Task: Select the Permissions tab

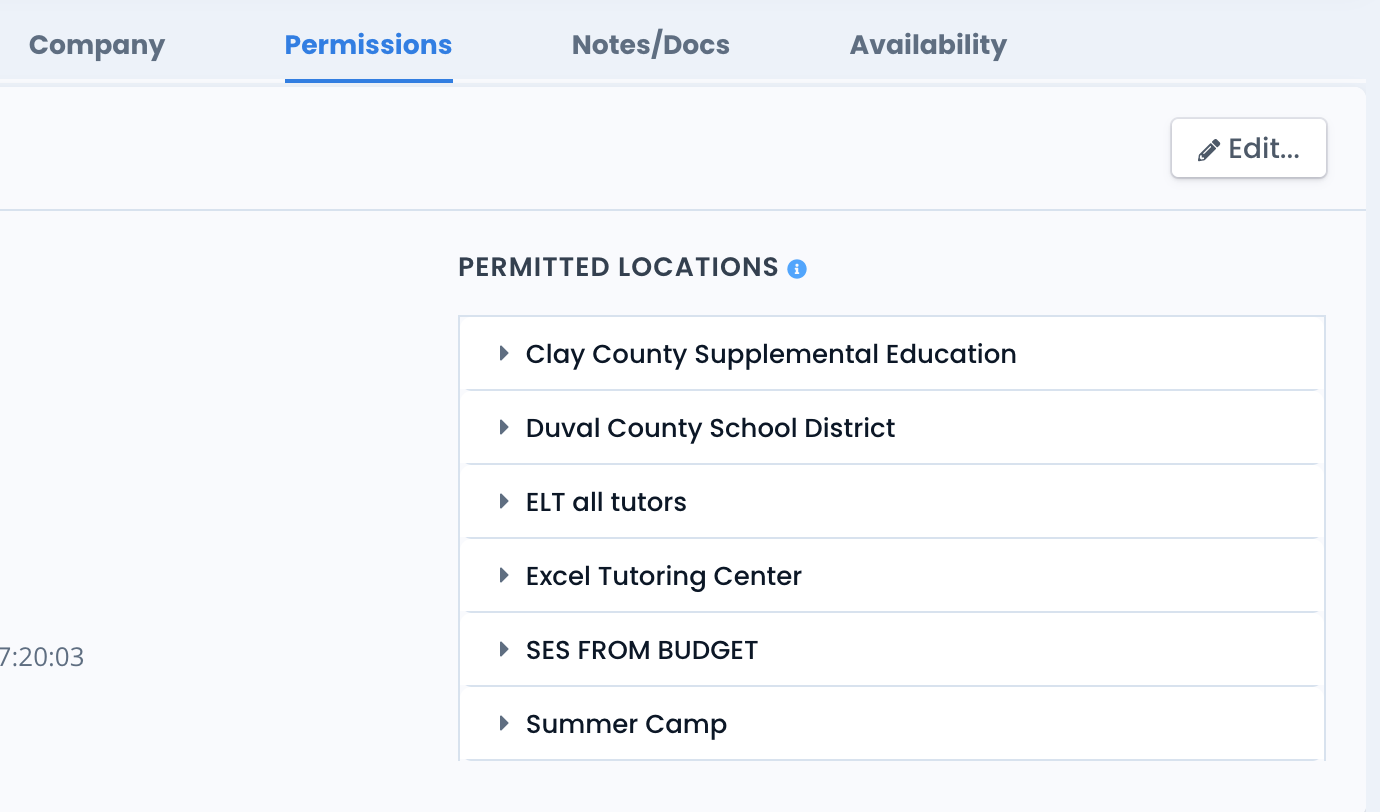Action: pos(368,45)
